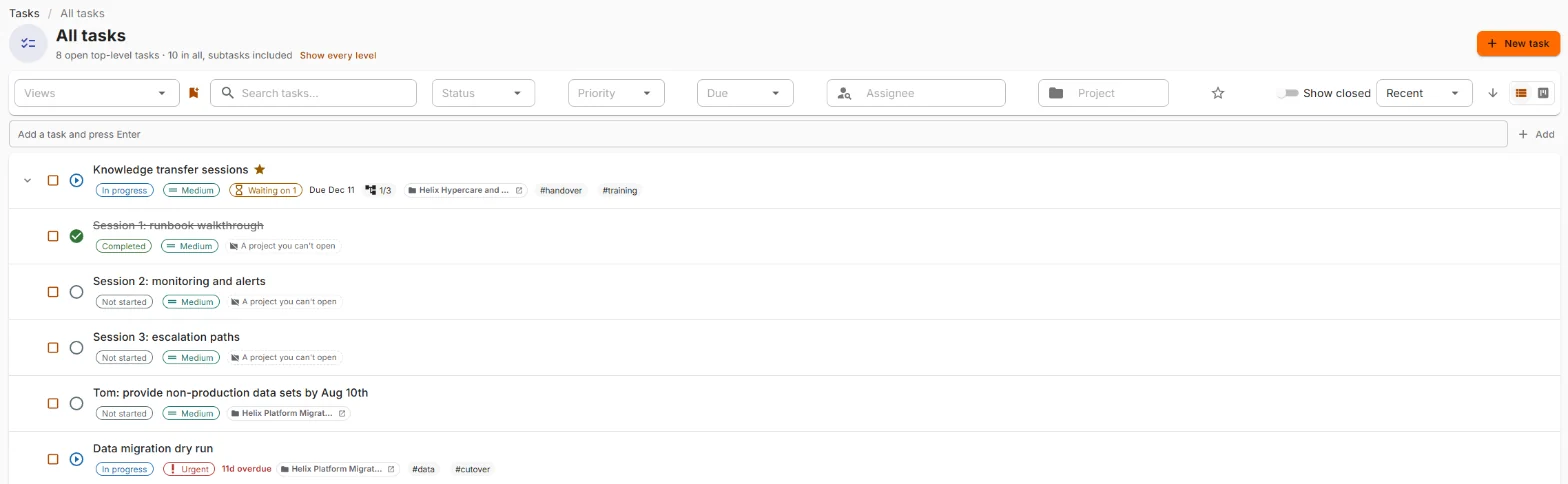Select checkbox for Knowledge transfer sessions
The width and height of the screenshot is (1568, 484).
click(x=53, y=180)
